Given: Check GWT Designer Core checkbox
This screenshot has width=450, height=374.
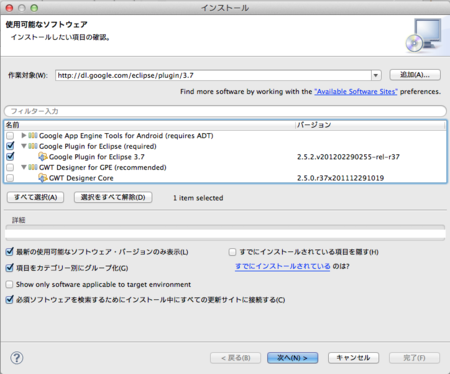Looking at the screenshot, I should (x=10, y=178).
